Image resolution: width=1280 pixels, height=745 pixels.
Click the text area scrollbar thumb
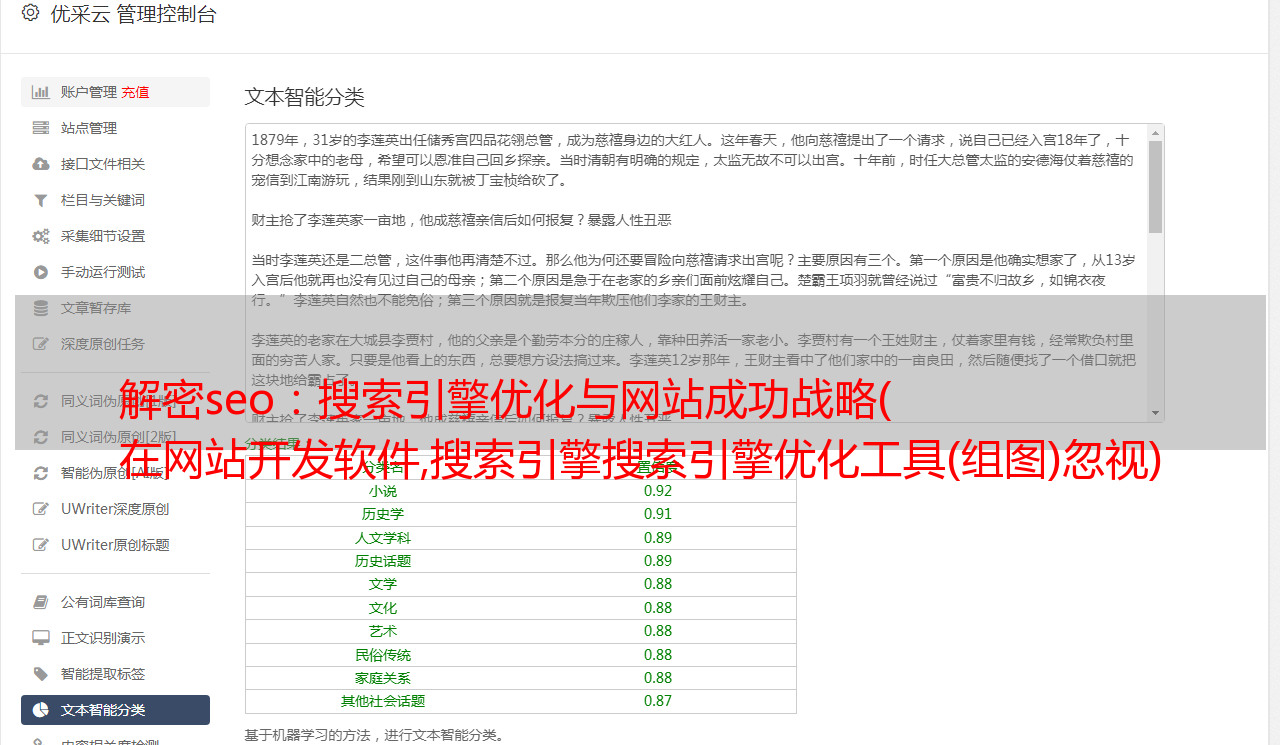tap(1156, 187)
